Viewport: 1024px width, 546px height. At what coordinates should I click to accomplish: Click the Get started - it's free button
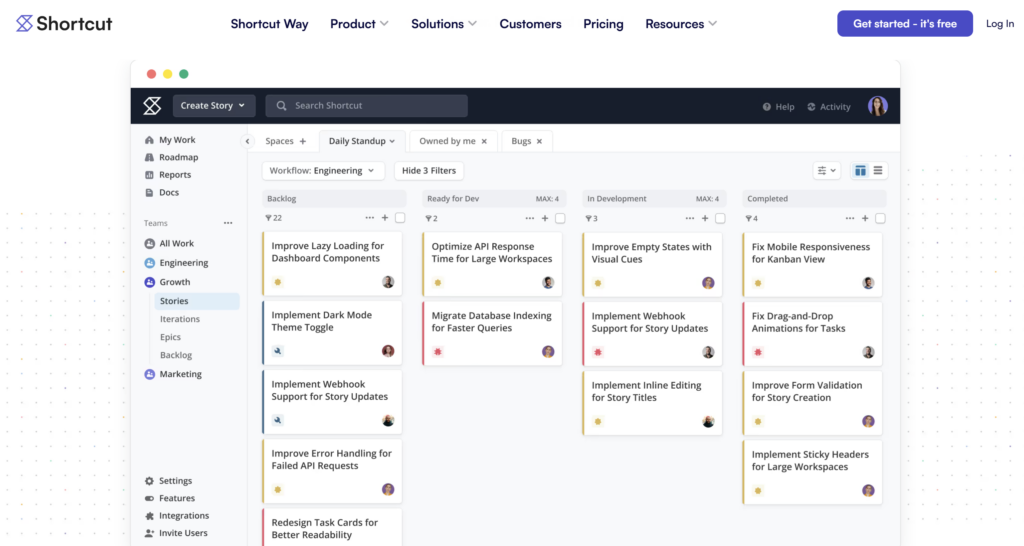904,24
